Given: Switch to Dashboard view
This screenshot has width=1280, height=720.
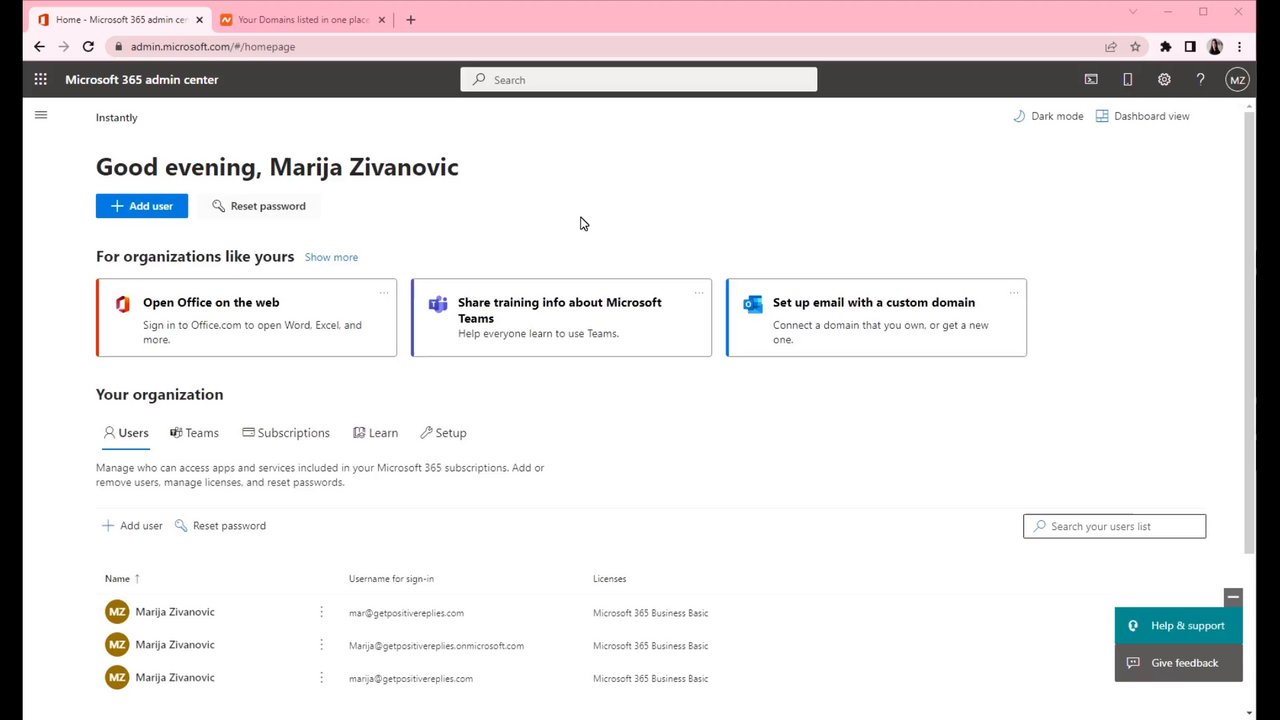Looking at the screenshot, I should click(x=1142, y=116).
